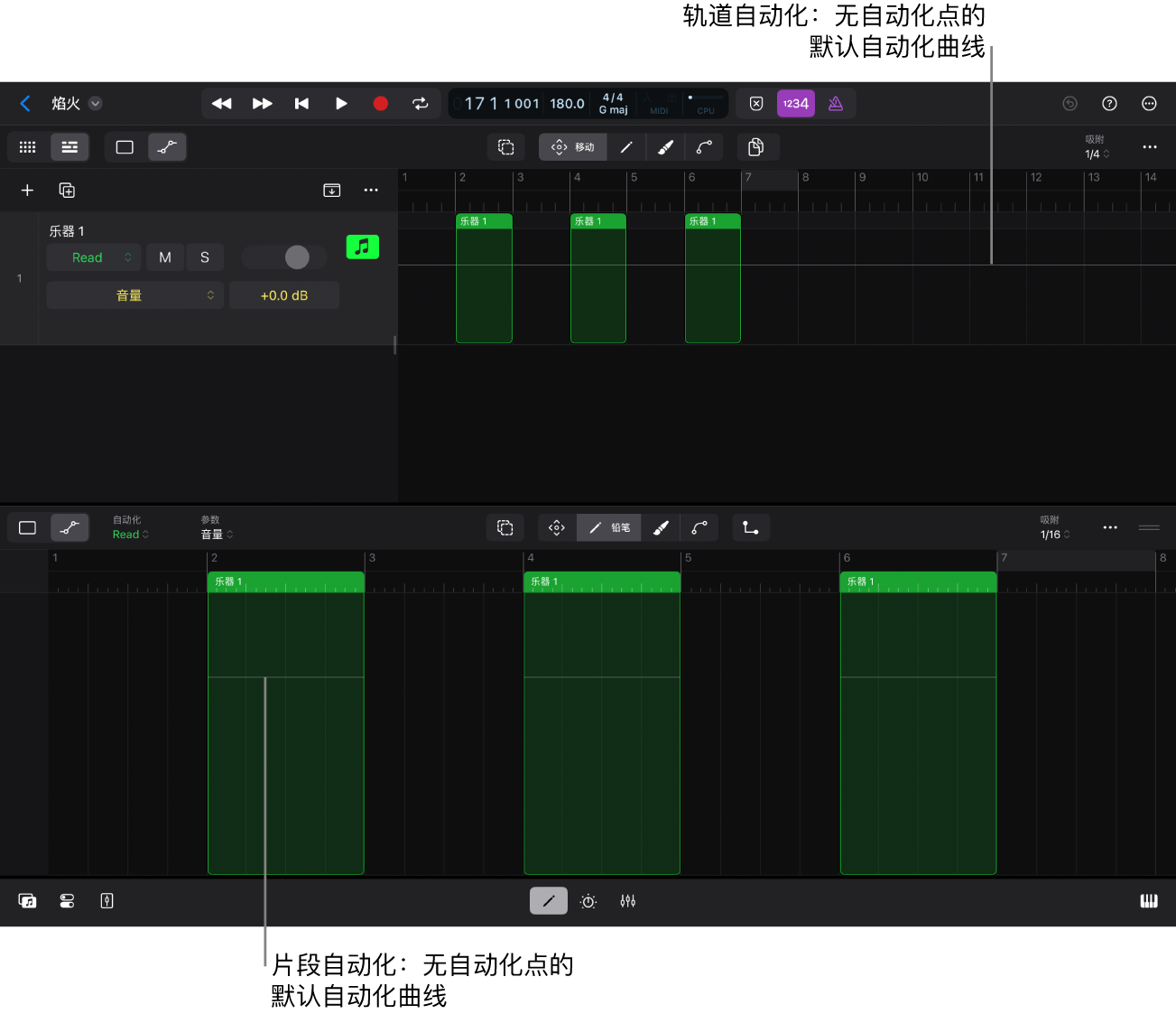Enable the metronome icon
The width and height of the screenshot is (1176, 1014).
[836, 104]
